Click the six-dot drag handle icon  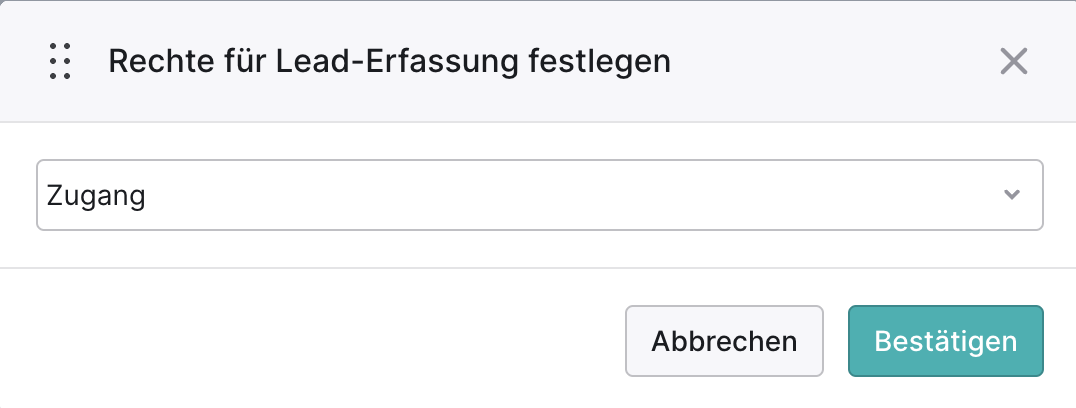60,61
